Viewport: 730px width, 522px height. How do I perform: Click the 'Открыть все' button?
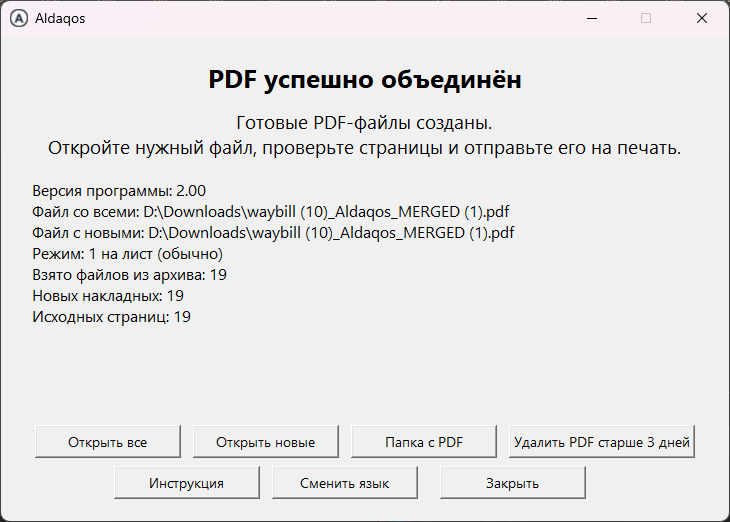(x=108, y=441)
